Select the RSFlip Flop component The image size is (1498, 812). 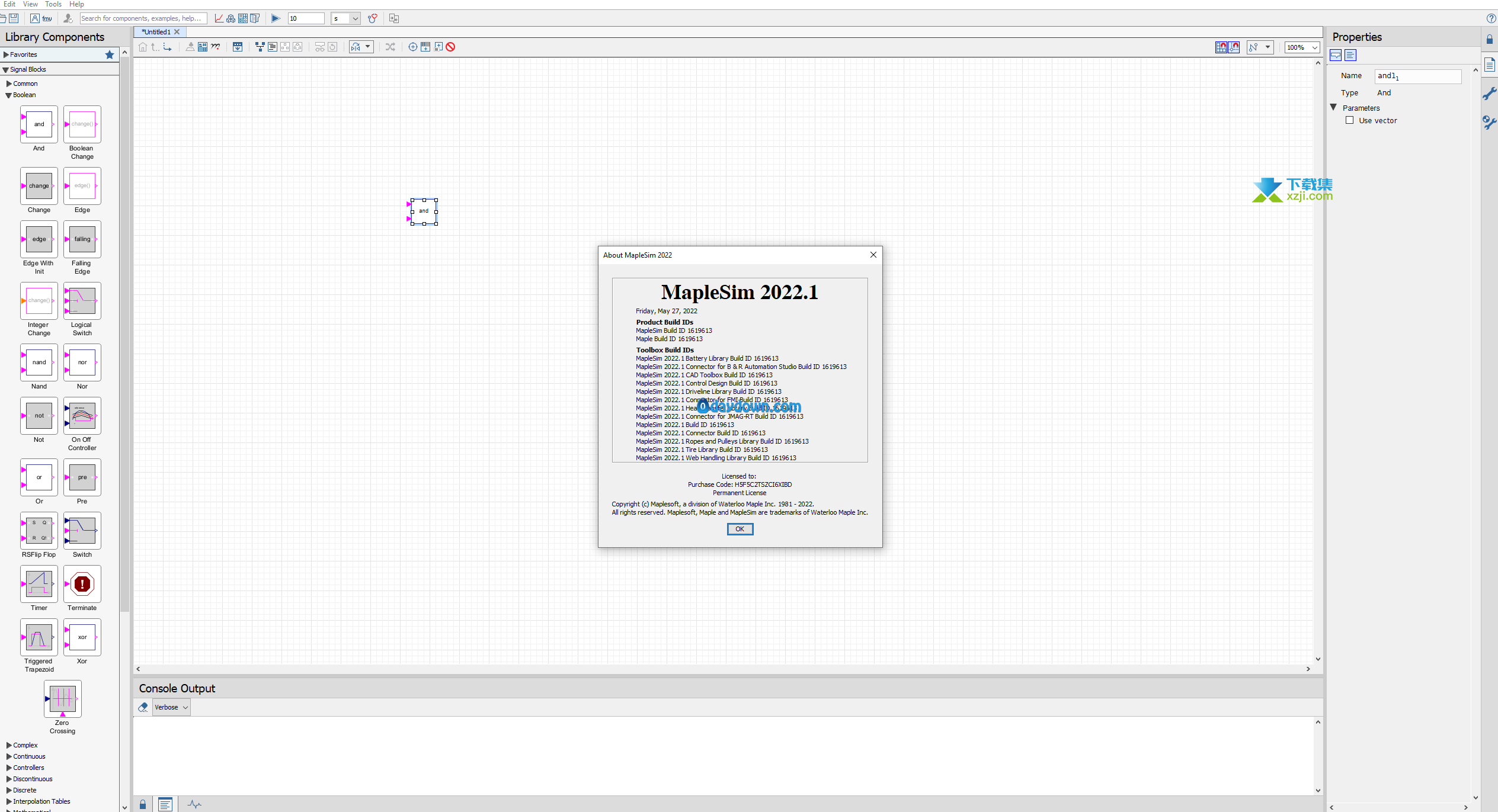tap(39, 531)
